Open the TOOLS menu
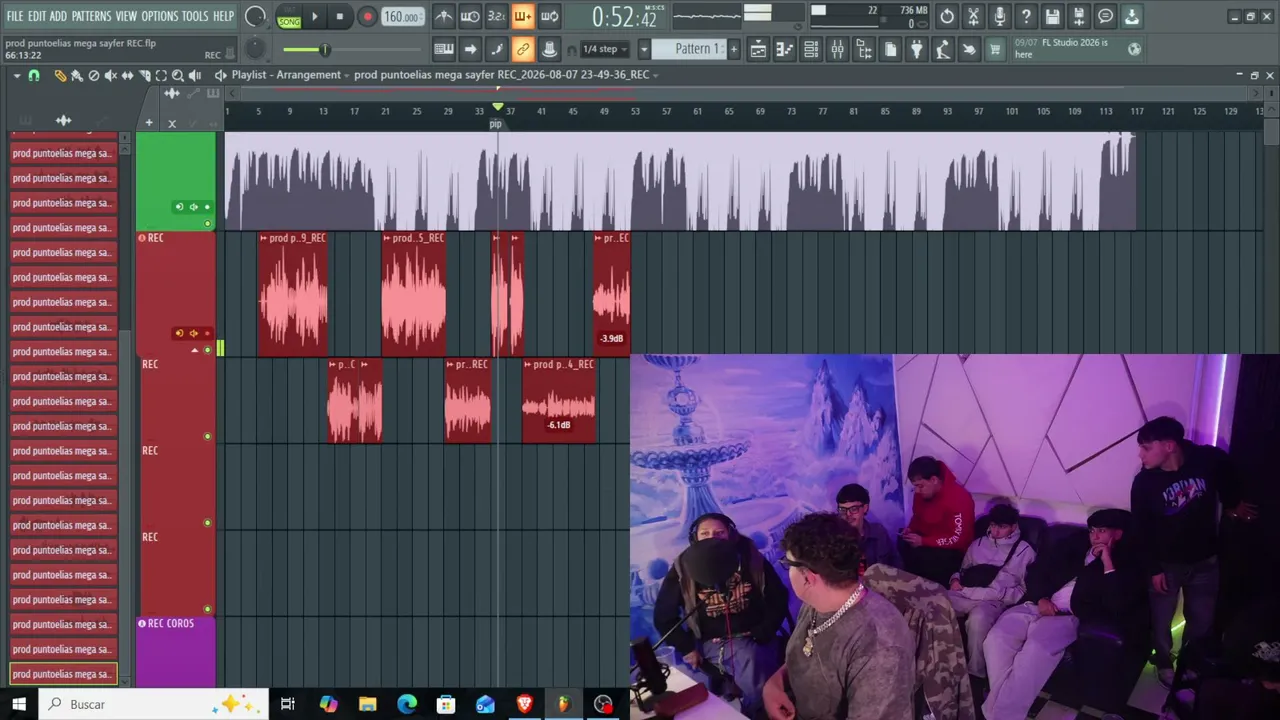 point(195,16)
